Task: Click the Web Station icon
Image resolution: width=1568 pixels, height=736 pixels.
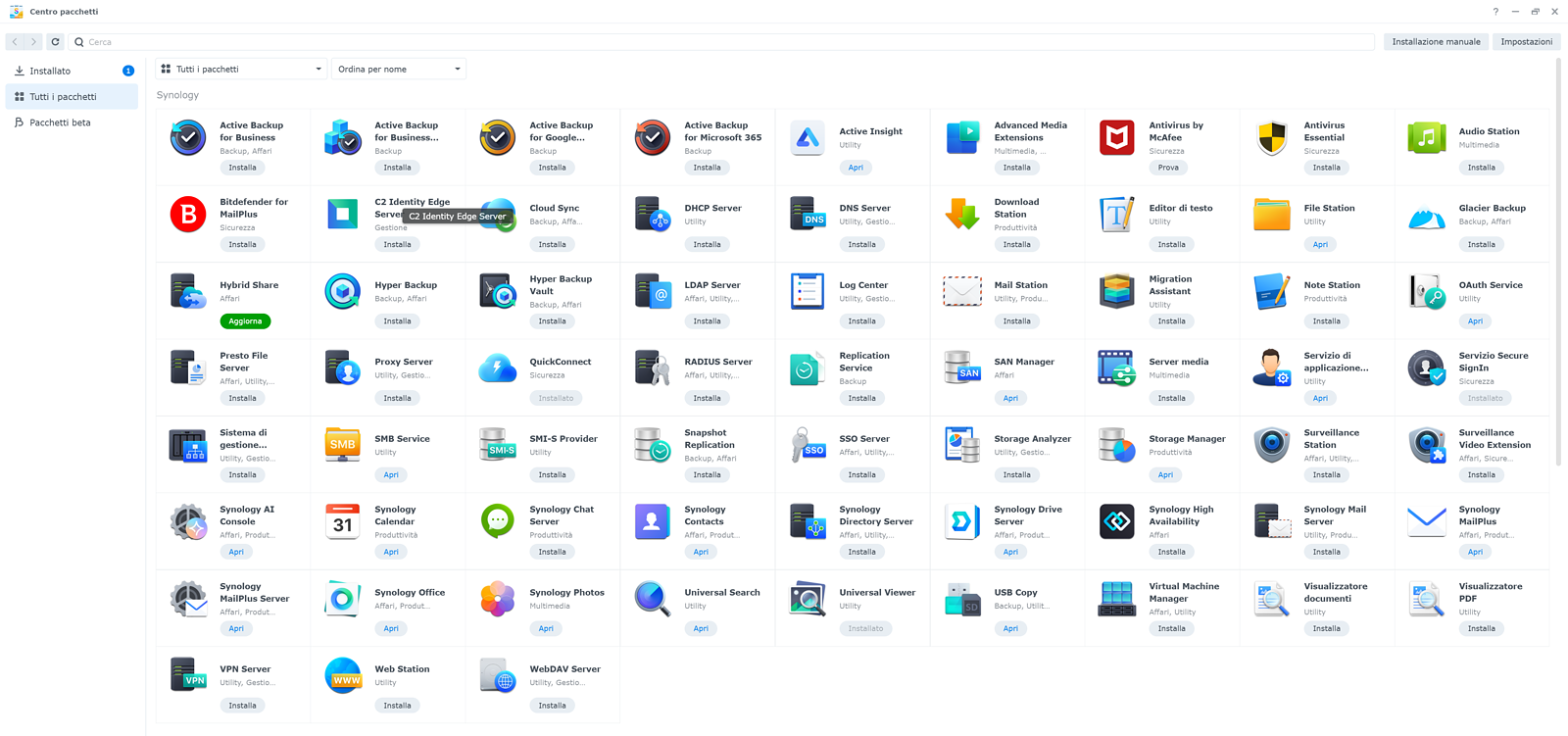Action: (x=343, y=675)
